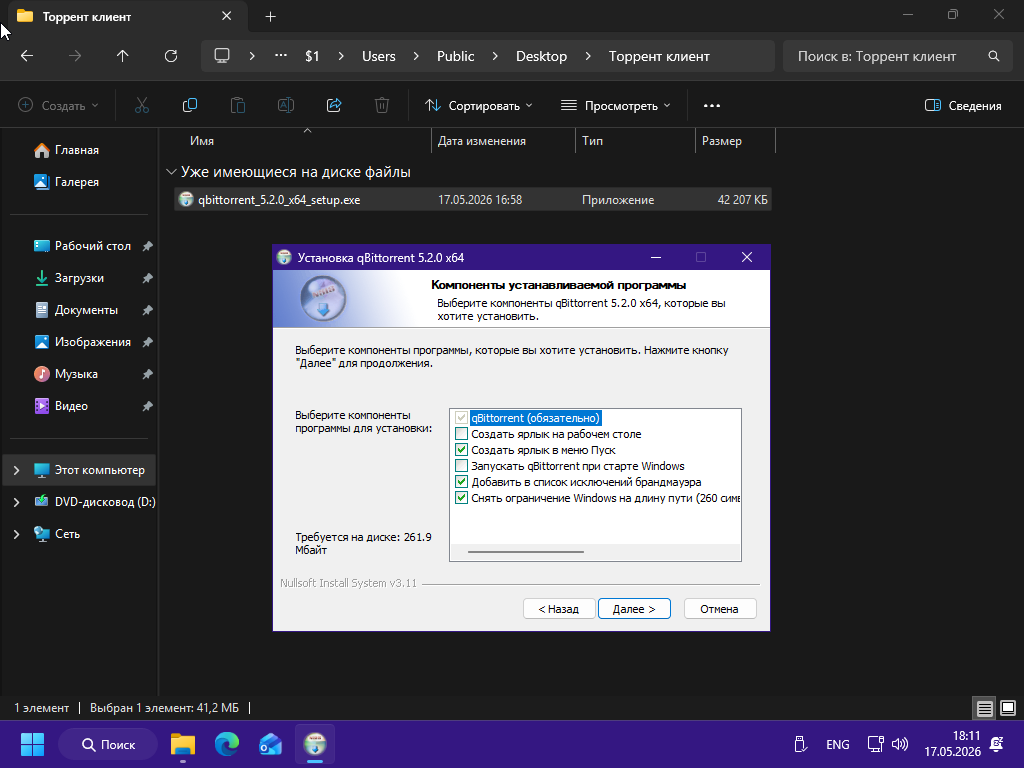Image resolution: width=1024 pixels, height=768 pixels.
Task: Click the USB safely remove tray icon
Action: point(800,744)
